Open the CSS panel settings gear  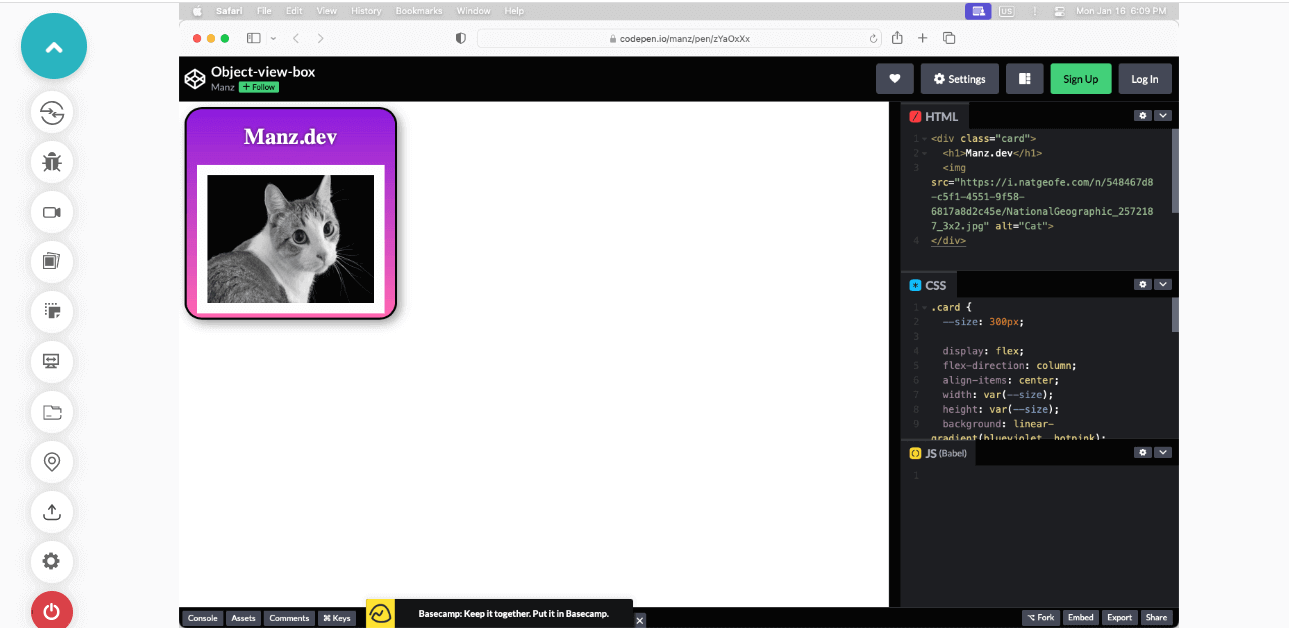(x=1142, y=284)
